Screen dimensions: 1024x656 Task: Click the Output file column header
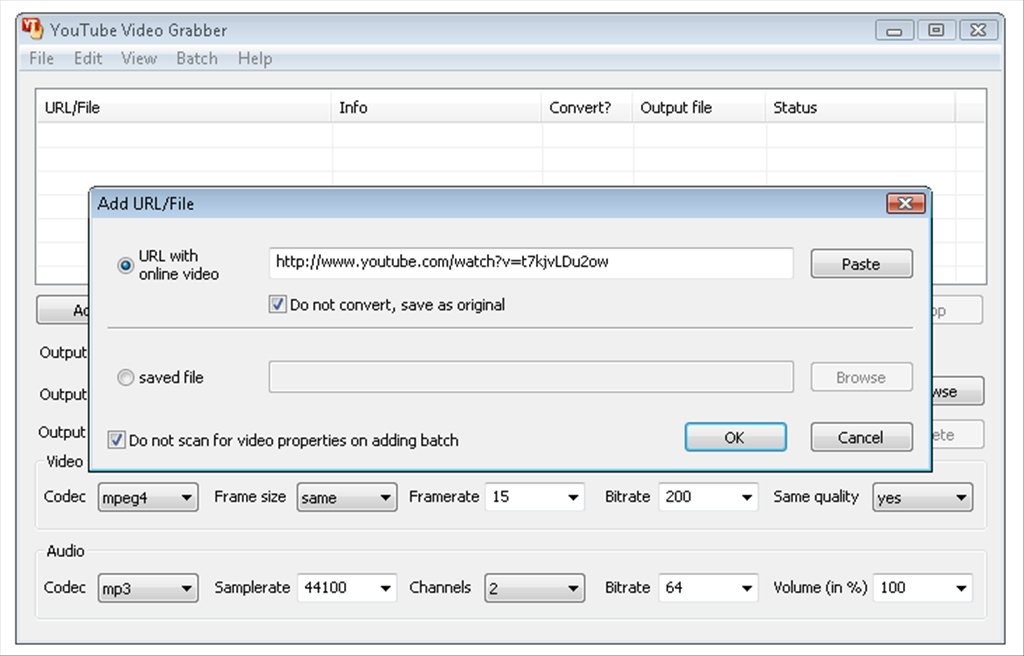tap(699, 107)
